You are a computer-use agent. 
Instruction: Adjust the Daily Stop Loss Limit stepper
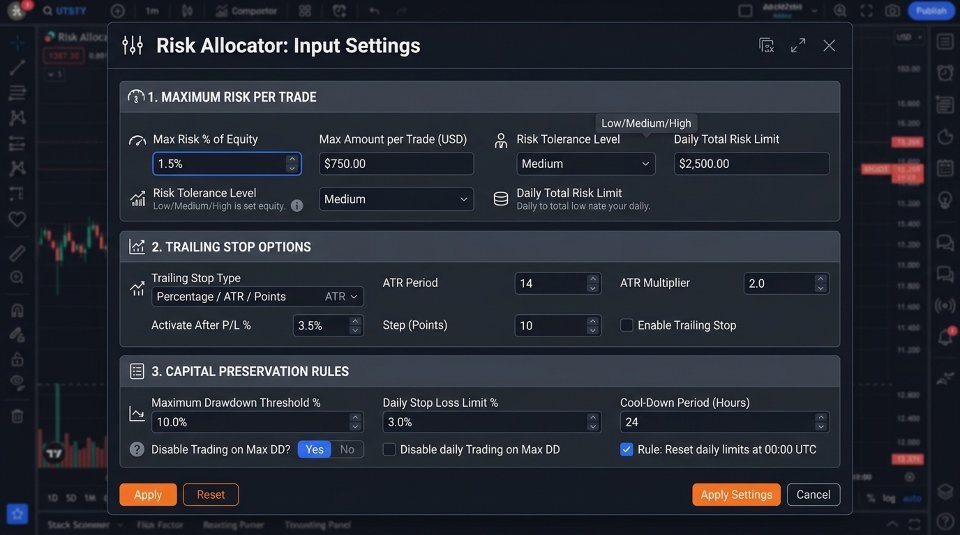[x=592, y=422]
